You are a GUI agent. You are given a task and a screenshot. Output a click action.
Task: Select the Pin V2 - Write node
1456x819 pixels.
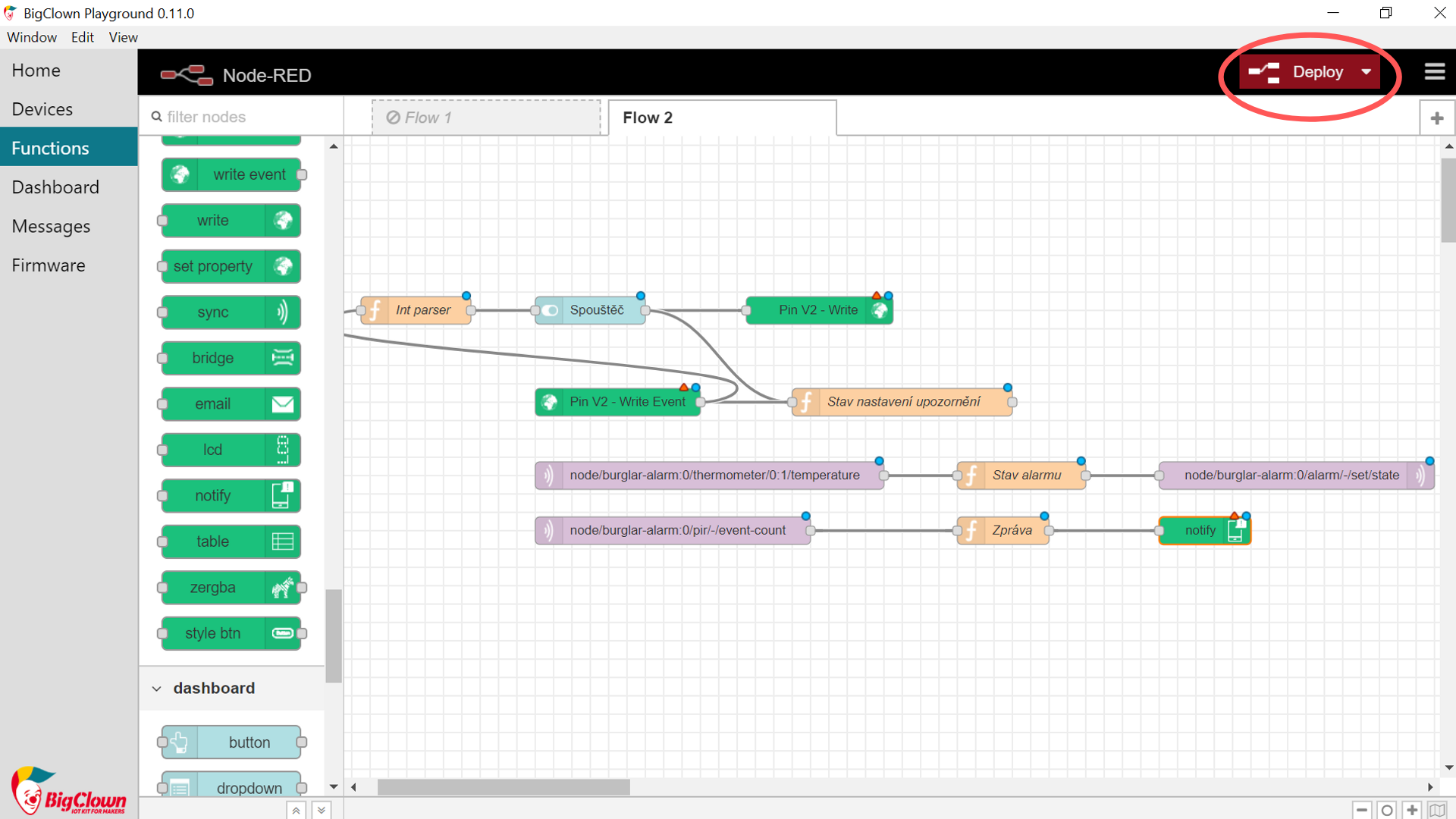819,310
